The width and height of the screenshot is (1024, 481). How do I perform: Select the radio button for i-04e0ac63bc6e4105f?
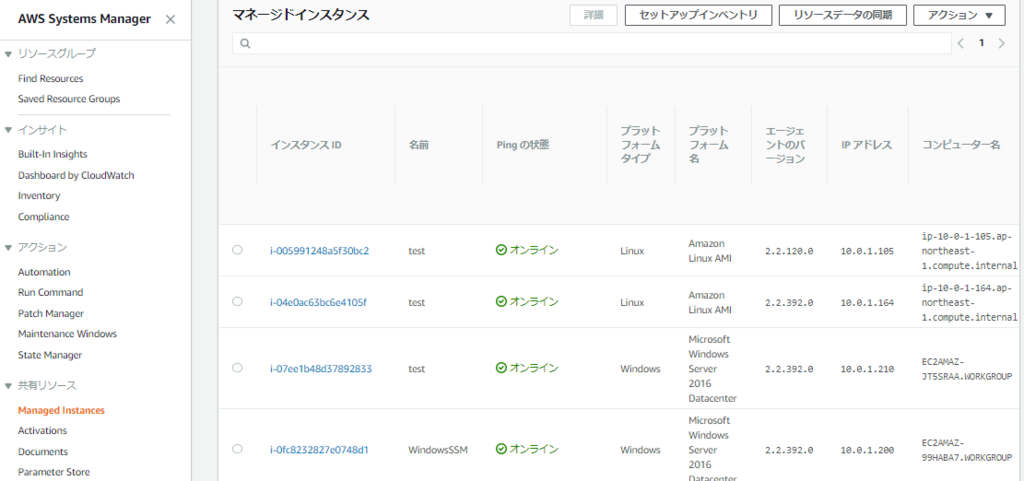point(237,301)
